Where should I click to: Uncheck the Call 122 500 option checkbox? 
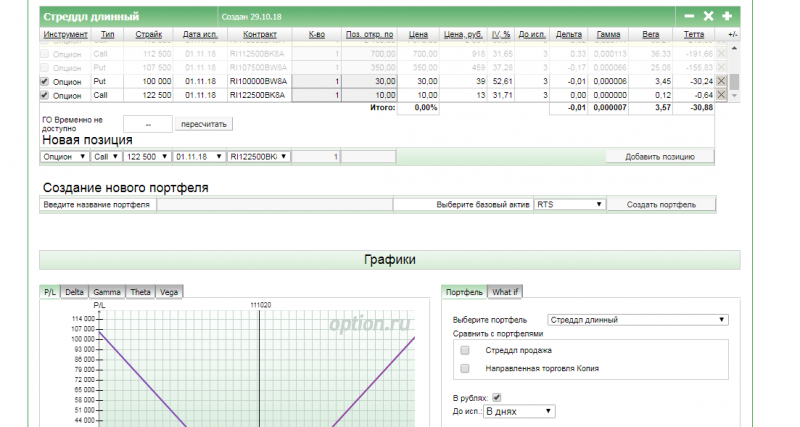[x=44, y=95]
